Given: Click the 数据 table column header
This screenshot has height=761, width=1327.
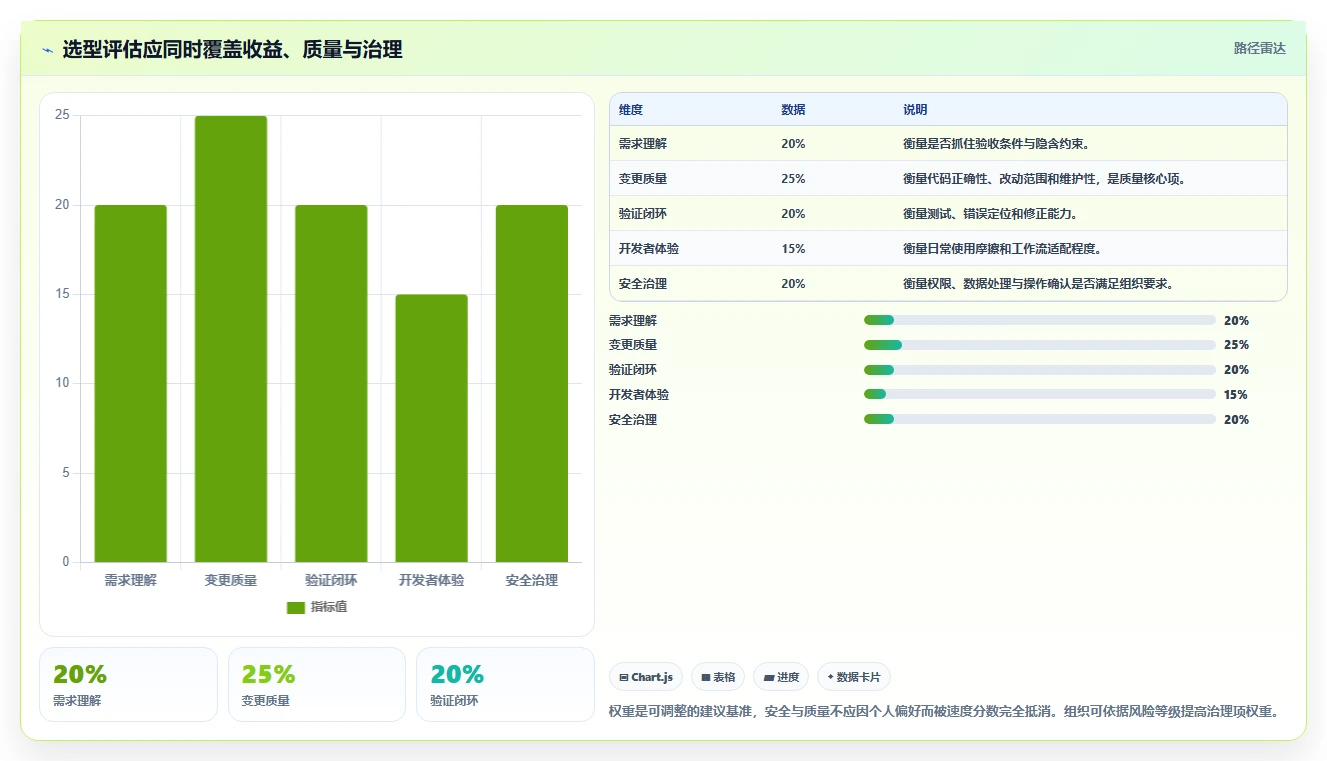Looking at the screenshot, I should pyautogui.click(x=793, y=109).
